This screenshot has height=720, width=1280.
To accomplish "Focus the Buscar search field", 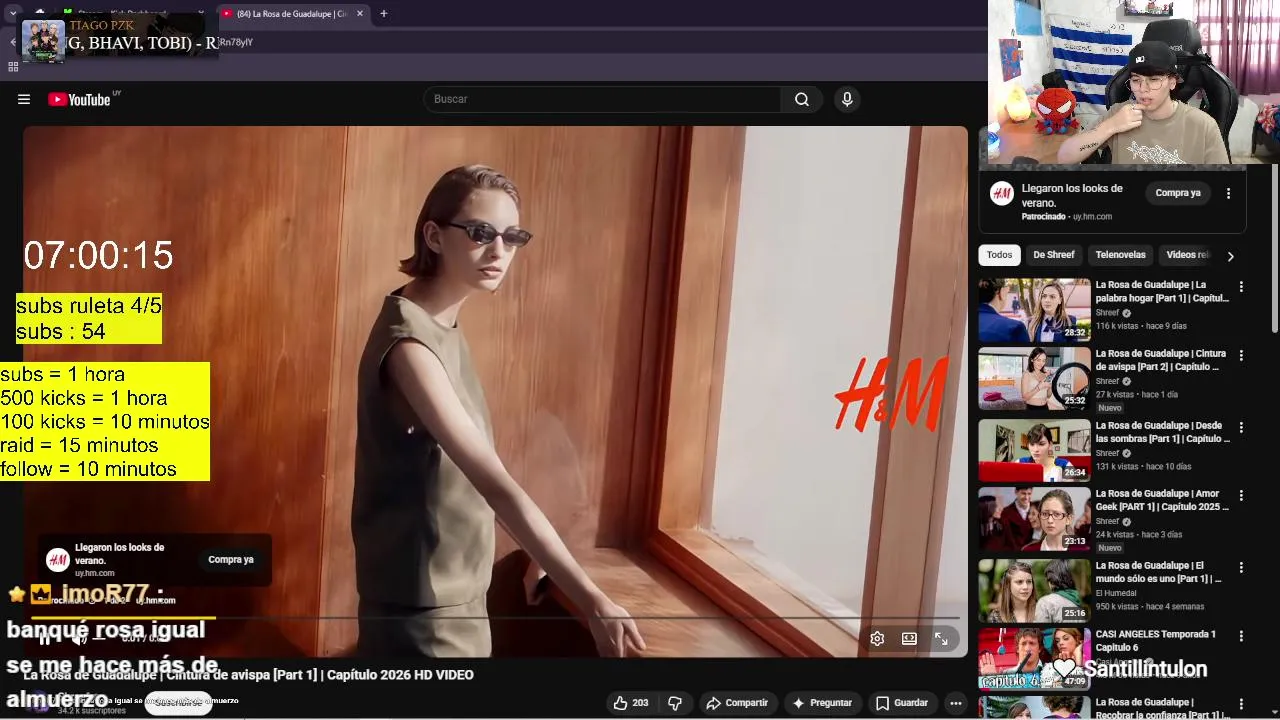I will click(602, 99).
